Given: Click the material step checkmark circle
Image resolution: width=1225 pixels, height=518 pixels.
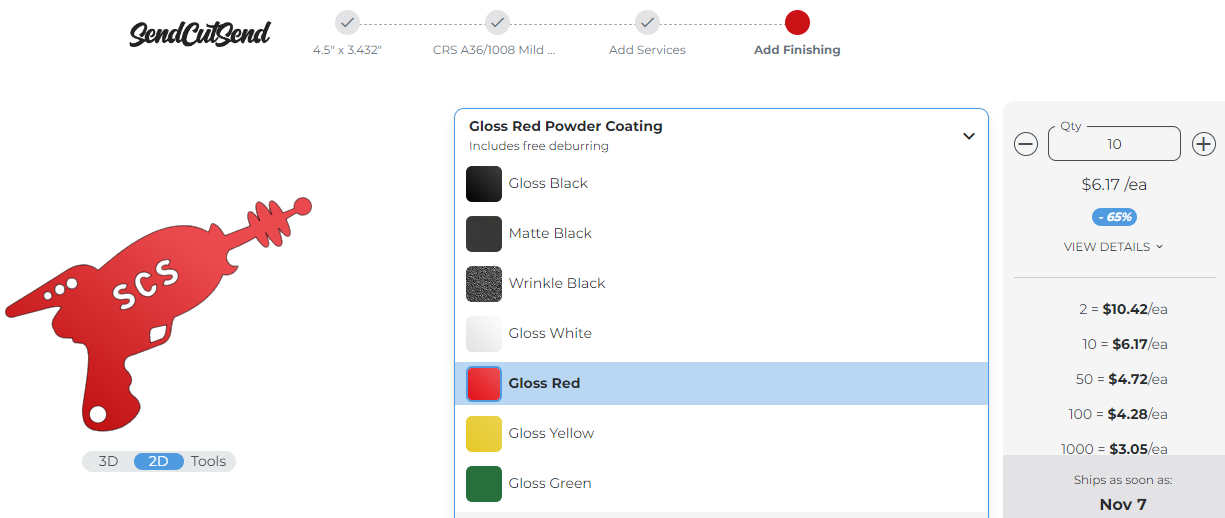Looking at the screenshot, I should (497, 22).
